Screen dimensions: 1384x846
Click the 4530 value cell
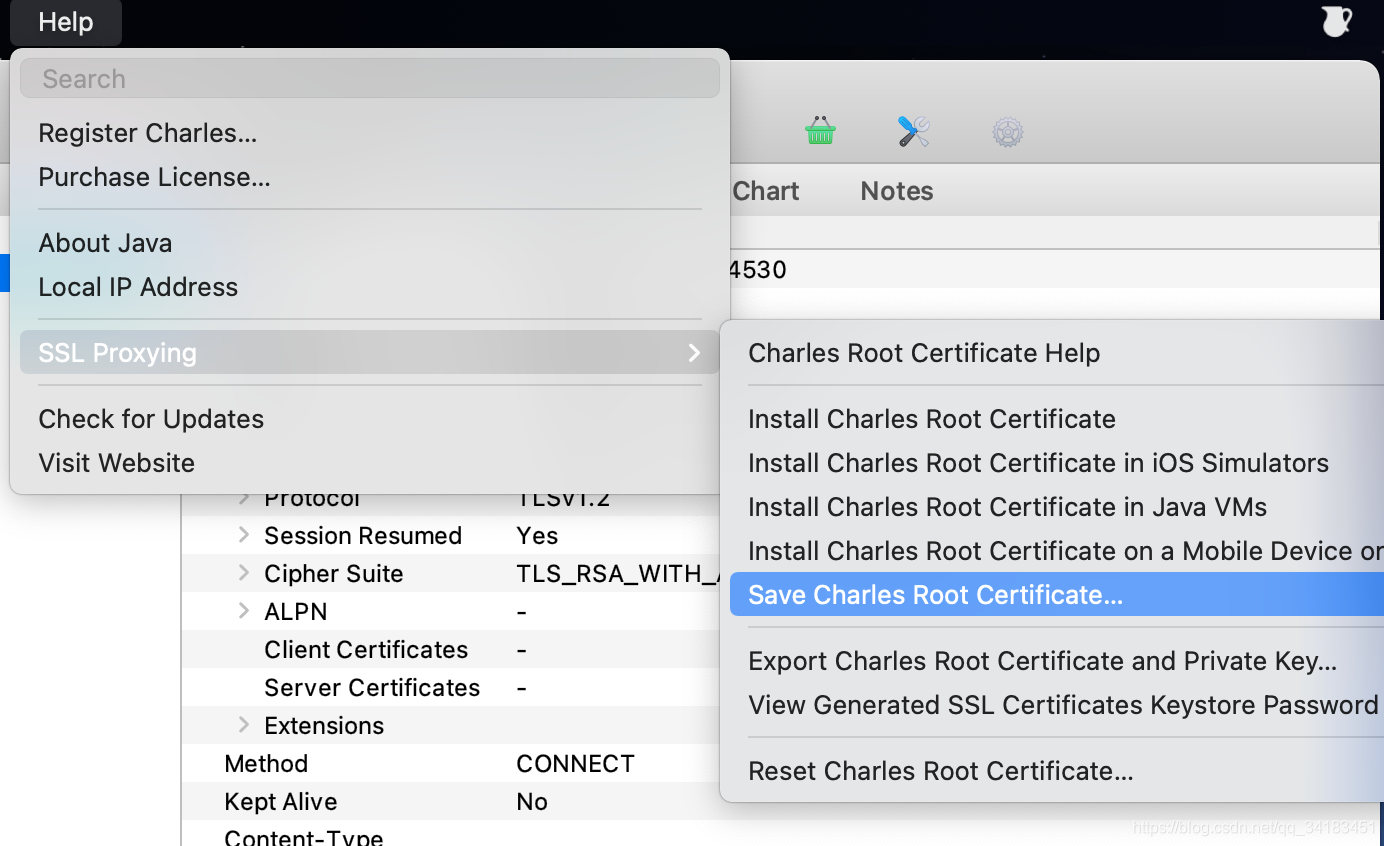(x=759, y=270)
